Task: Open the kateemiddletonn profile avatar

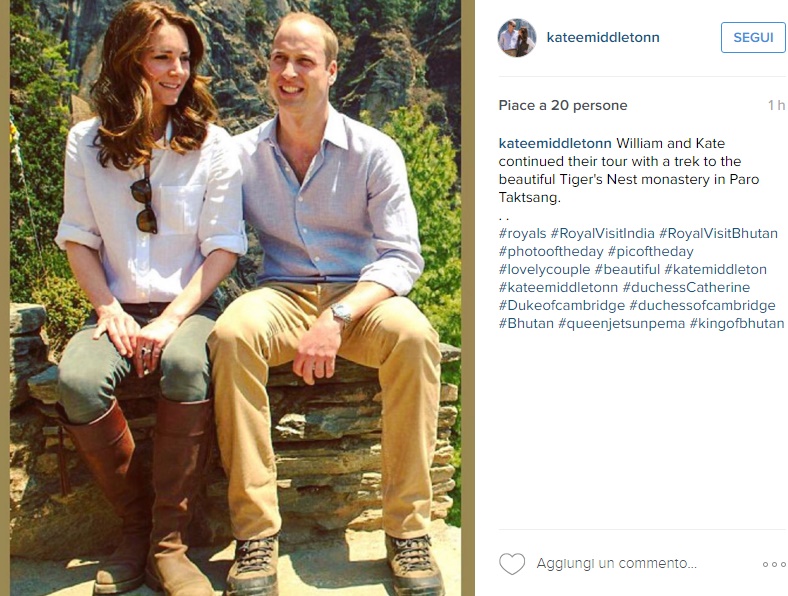Action: pyautogui.click(x=517, y=38)
